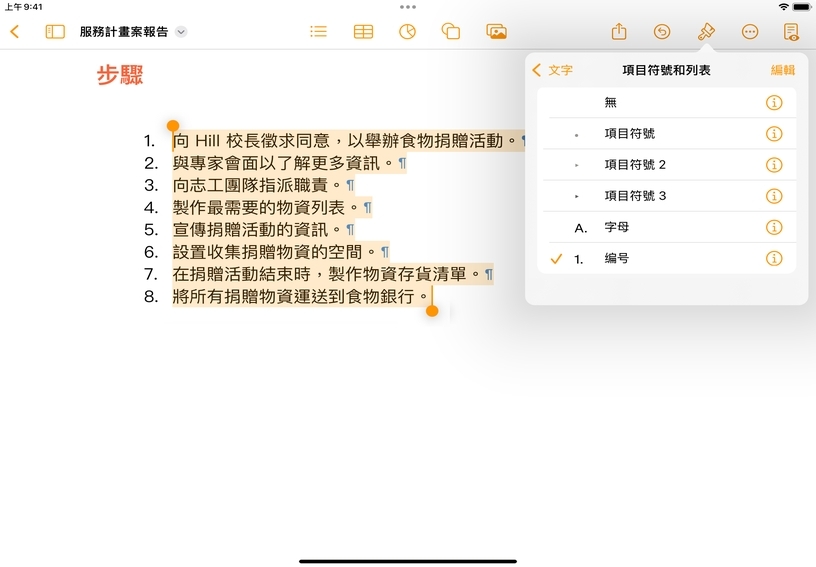This screenshot has width=816, height=567.
Task: Select 無 list style
Action: (x=611, y=103)
